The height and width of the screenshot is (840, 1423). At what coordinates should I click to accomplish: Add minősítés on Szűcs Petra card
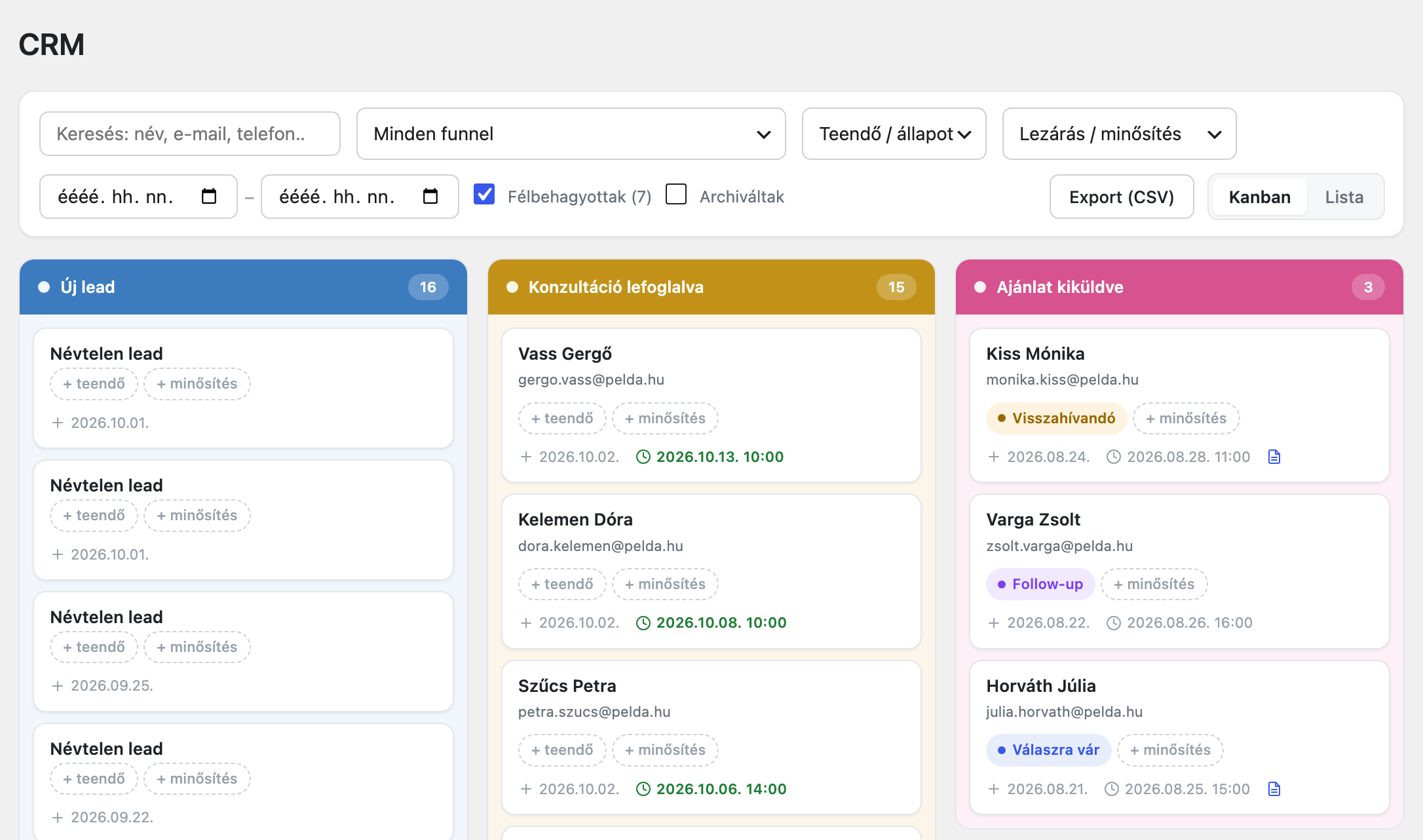click(665, 750)
